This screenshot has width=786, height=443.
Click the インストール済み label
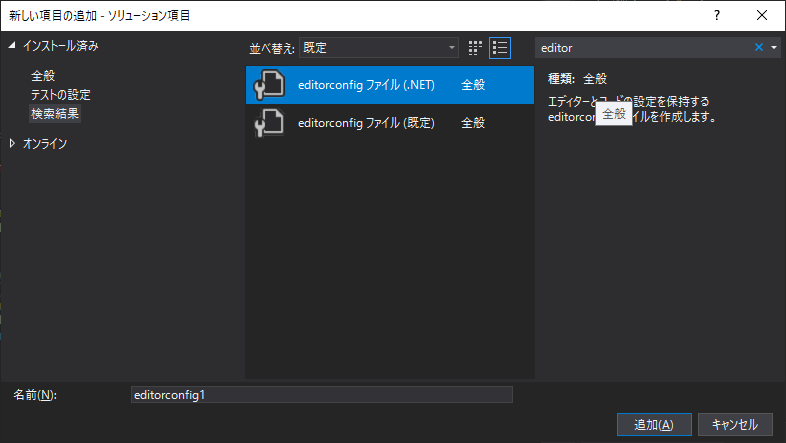coord(61,46)
